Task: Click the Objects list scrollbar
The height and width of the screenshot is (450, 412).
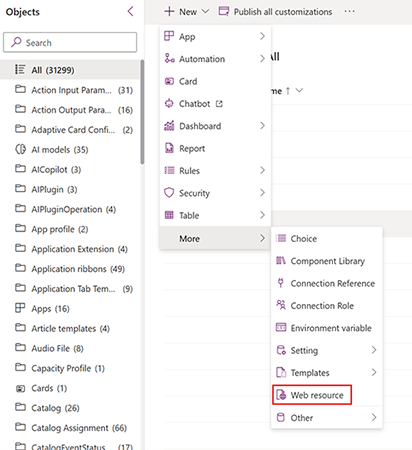Action: click(142, 112)
